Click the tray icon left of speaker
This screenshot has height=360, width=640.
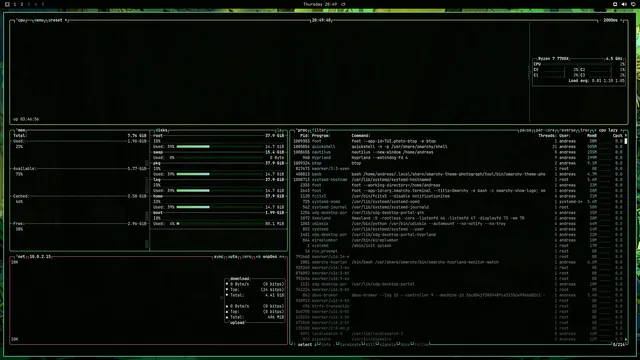pyautogui.click(x=615, y=4)
